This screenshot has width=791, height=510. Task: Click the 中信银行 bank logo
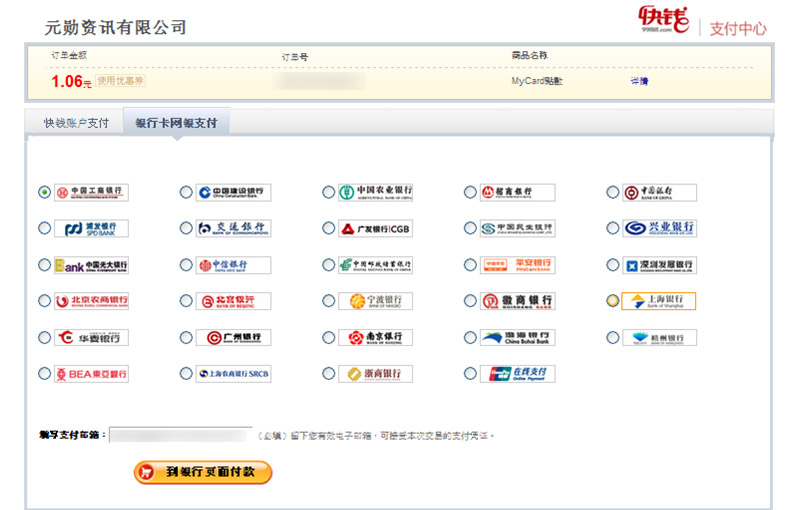click(x=234, y=265)
